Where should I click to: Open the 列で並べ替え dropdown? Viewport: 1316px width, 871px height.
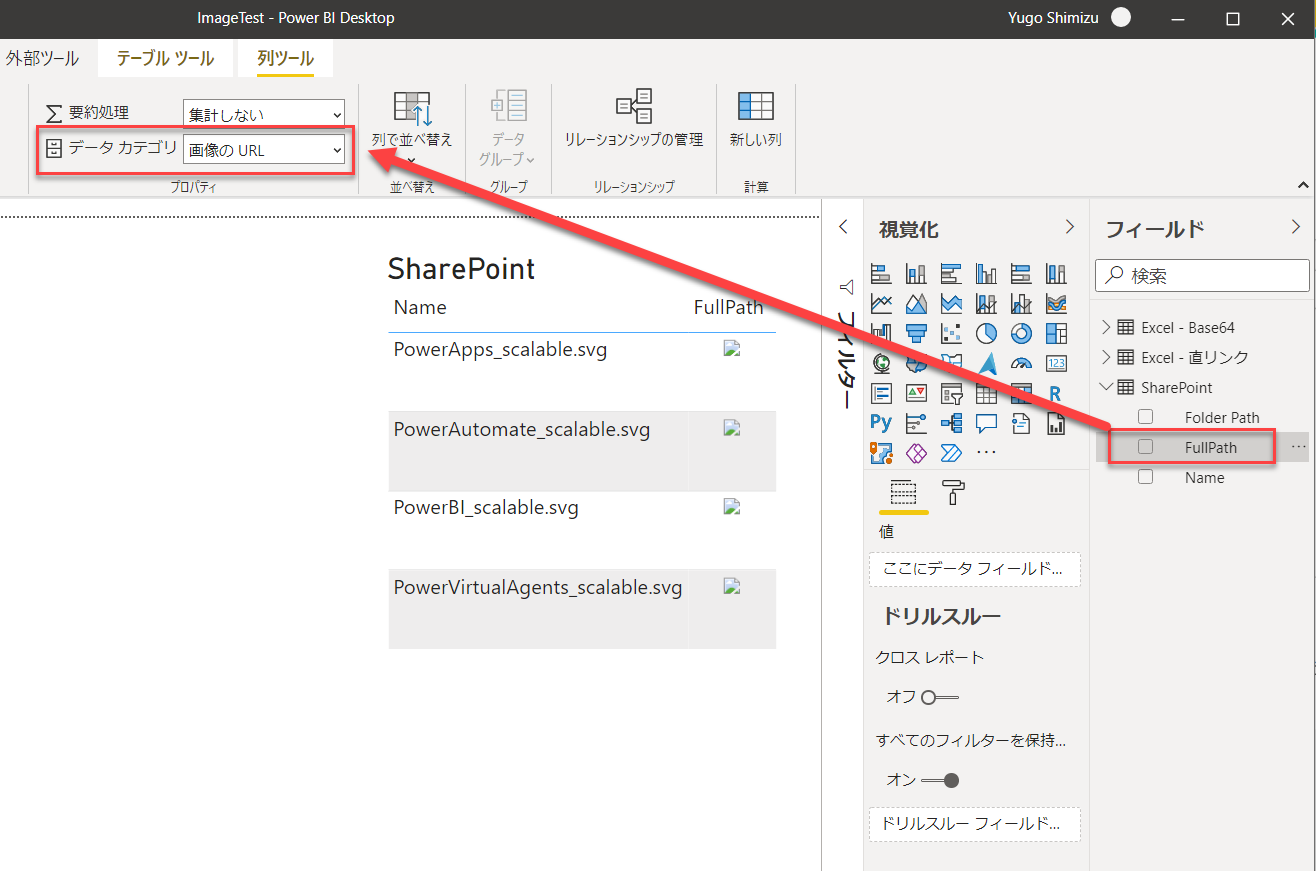click(412, 129)
